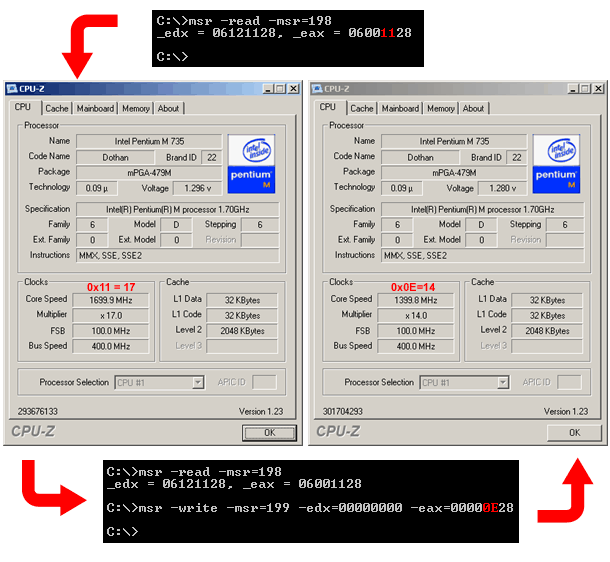Click number 293676133 in left window
This screenshot has height=562, width=610.
coord(38,411)
